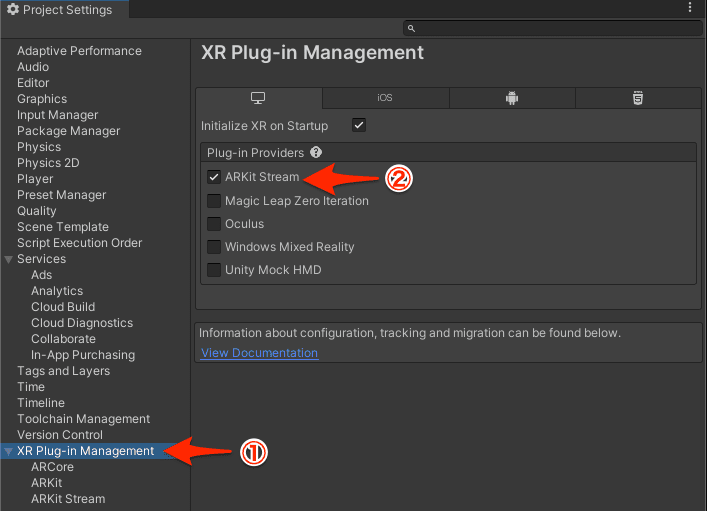Screen dimensions: 707x511
Task: Click the Project Settings gear icon
Action: click(x=13, y=9)
